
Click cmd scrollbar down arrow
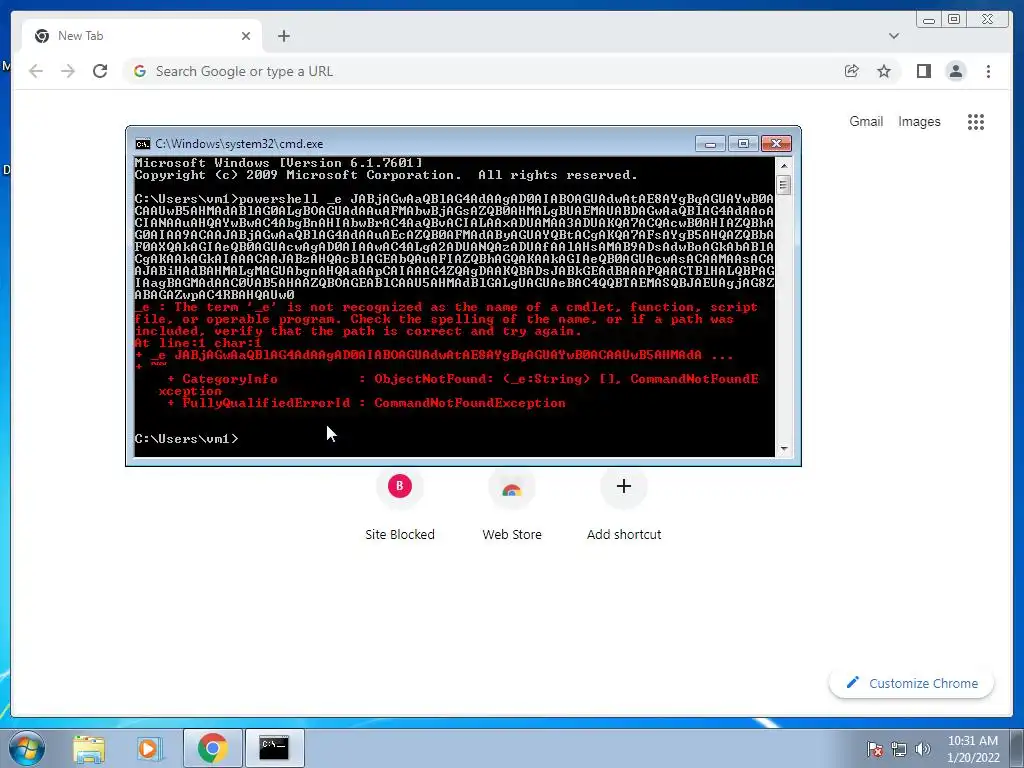(x=784, y=449)
